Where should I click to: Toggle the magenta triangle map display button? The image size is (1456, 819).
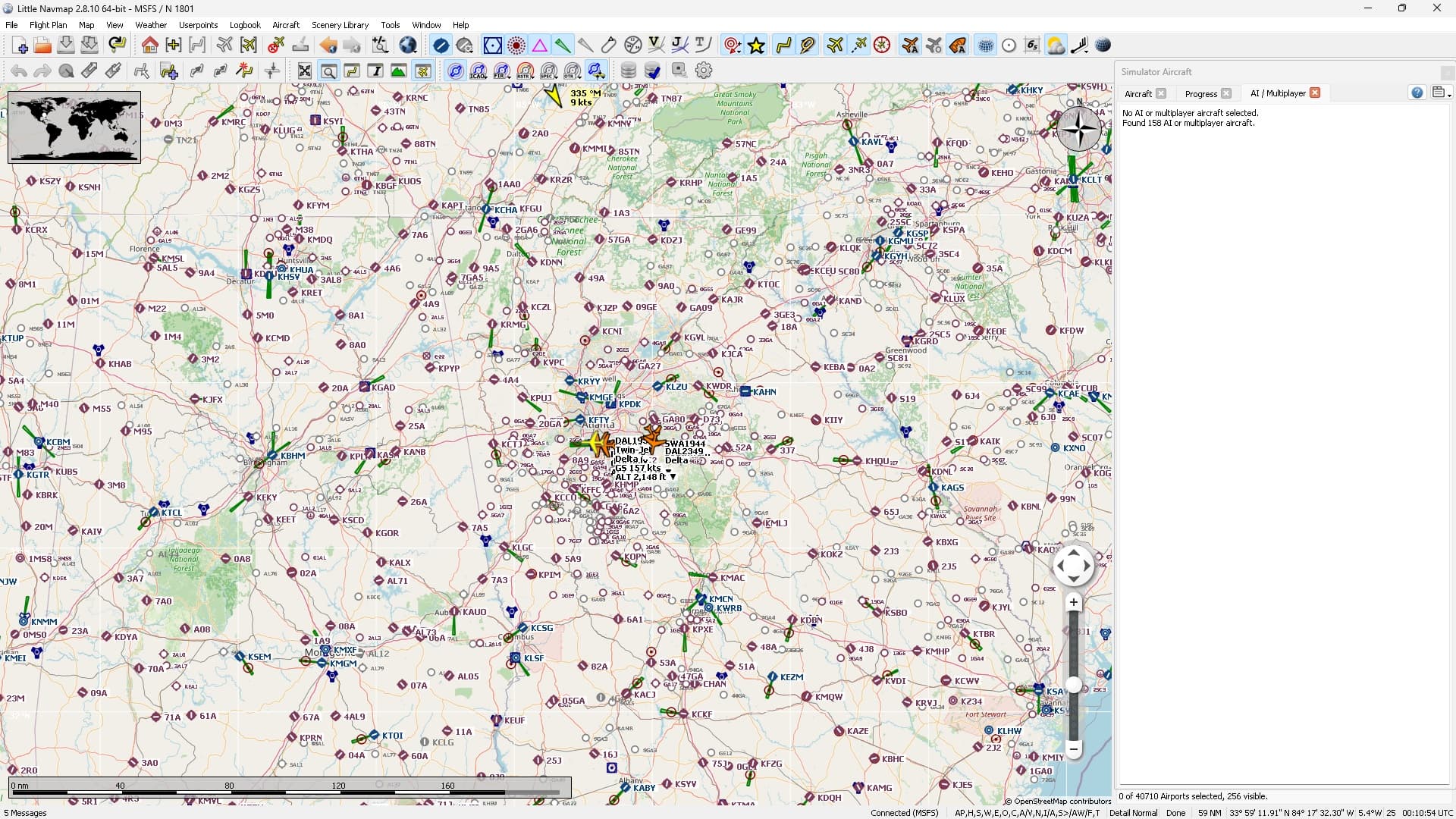(540, 45)
